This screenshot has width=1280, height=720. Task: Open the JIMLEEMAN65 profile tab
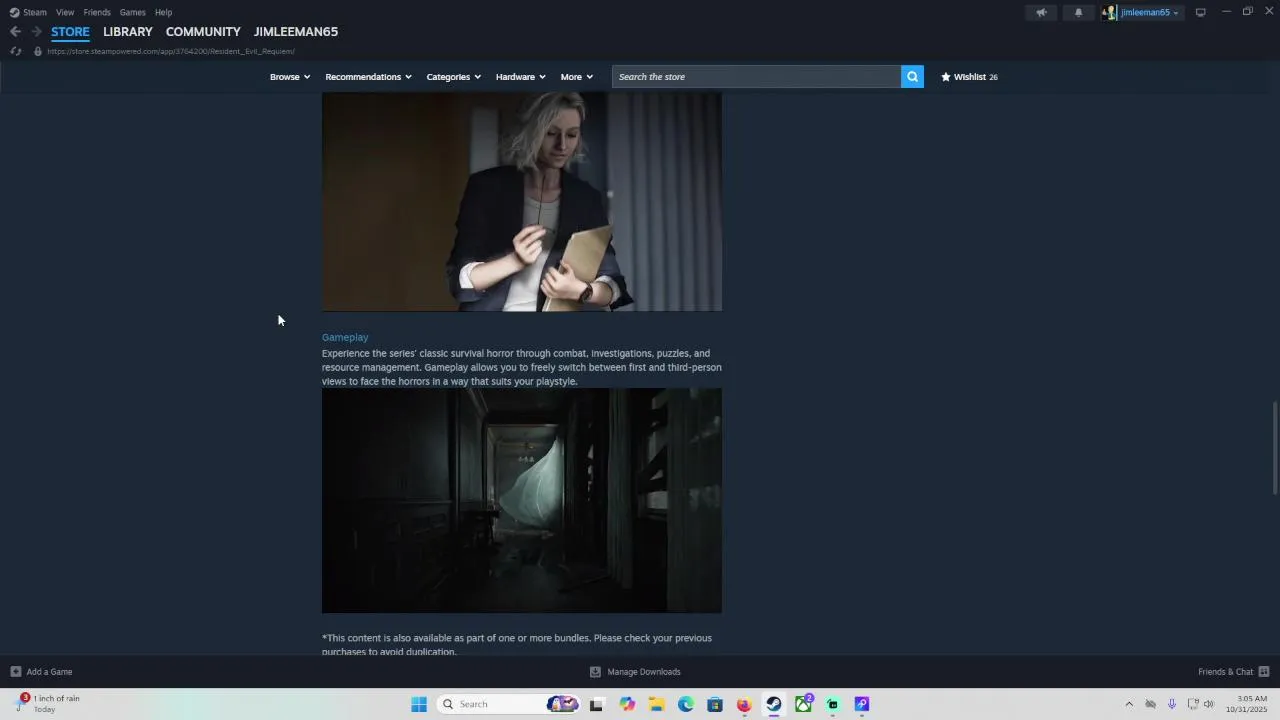[296, 32]
